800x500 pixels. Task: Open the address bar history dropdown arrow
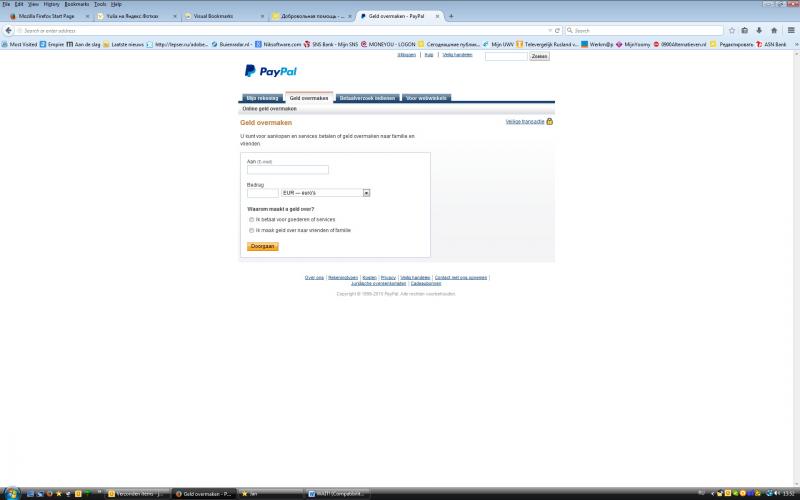(549, 31)
